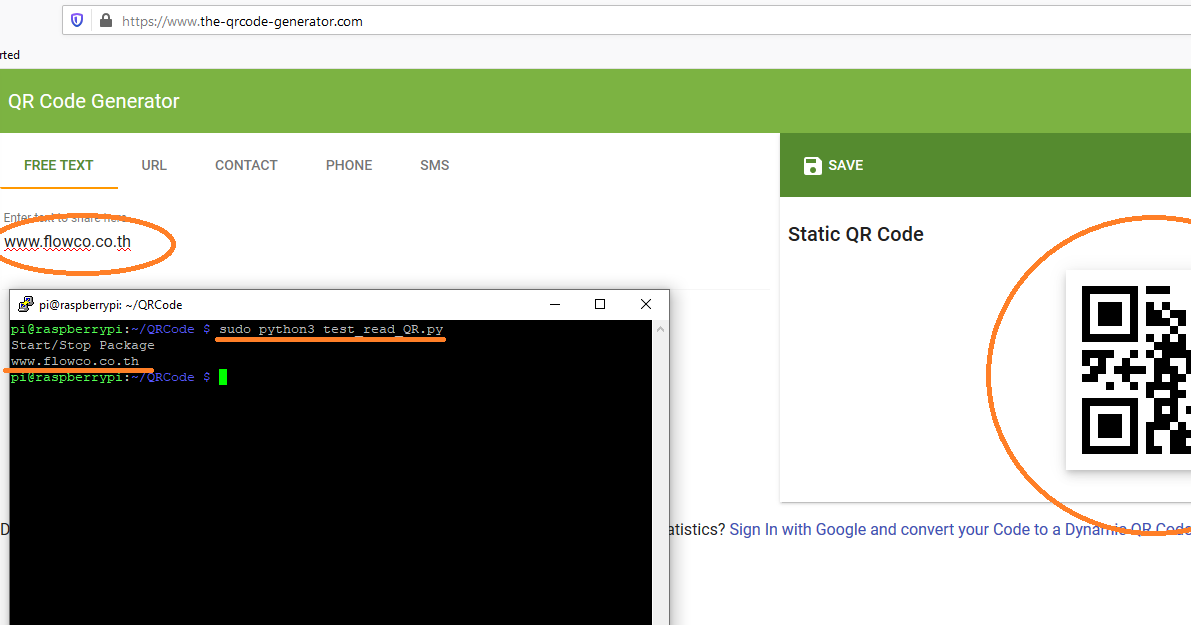Open the CONTACT tab

[x=246, y=165]
